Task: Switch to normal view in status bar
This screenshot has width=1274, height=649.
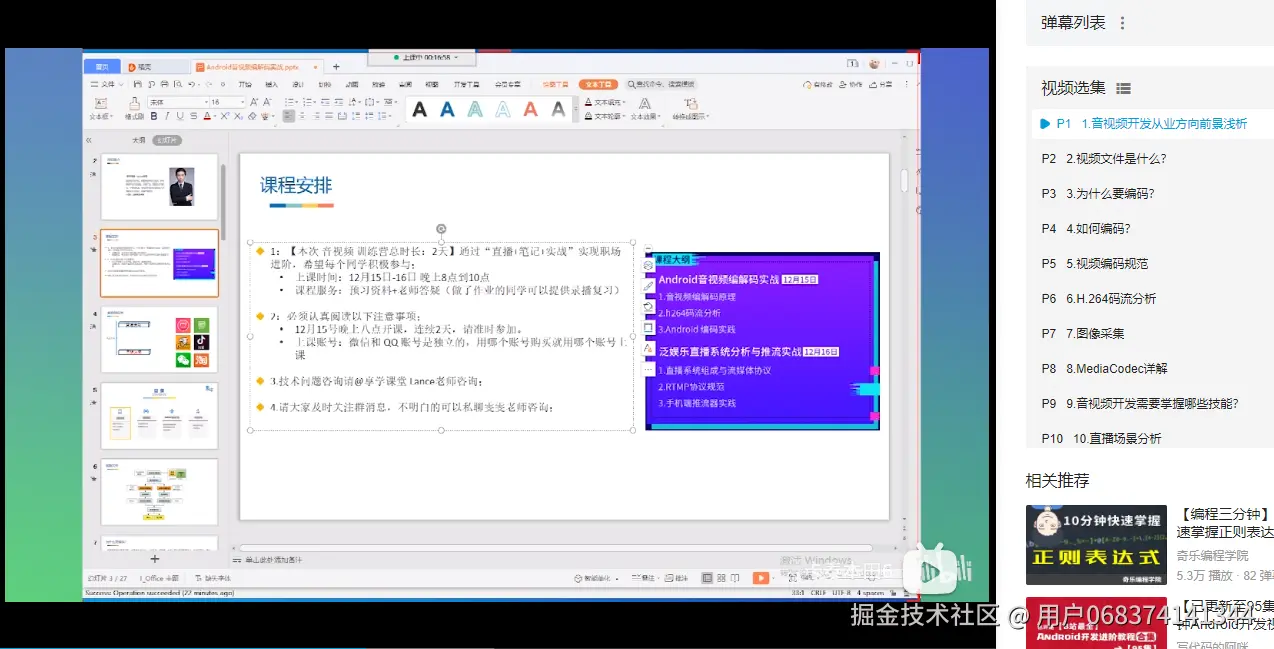Action: 707,578
